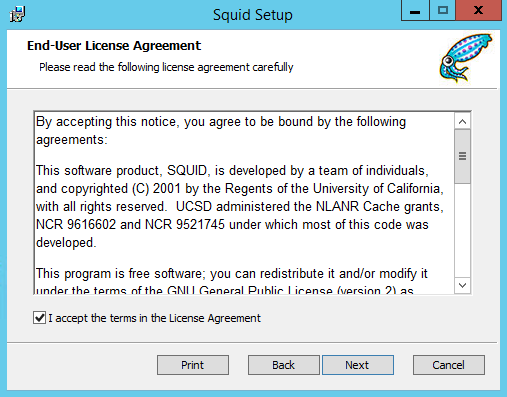
Task: Click the license scrollbar thumb
Action: point(462,156)
